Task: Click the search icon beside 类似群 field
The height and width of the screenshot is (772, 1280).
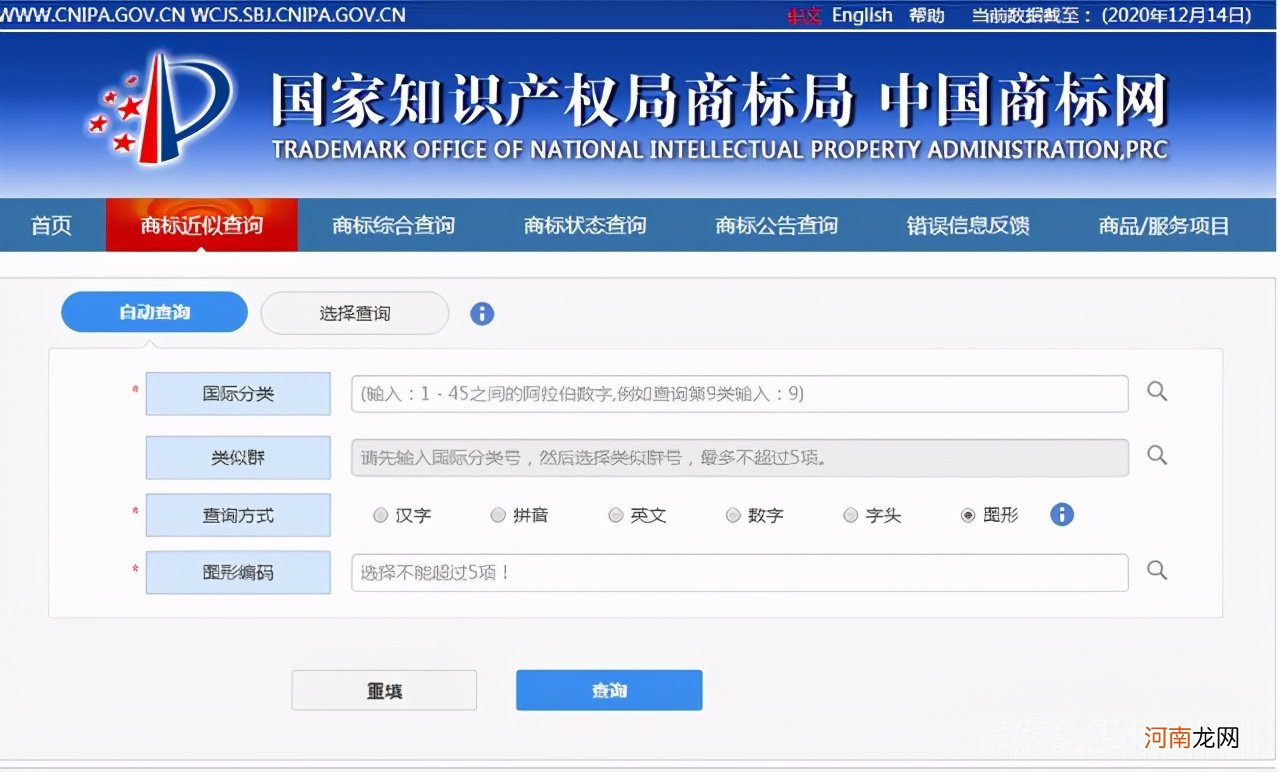Action: click(1157, 455)
